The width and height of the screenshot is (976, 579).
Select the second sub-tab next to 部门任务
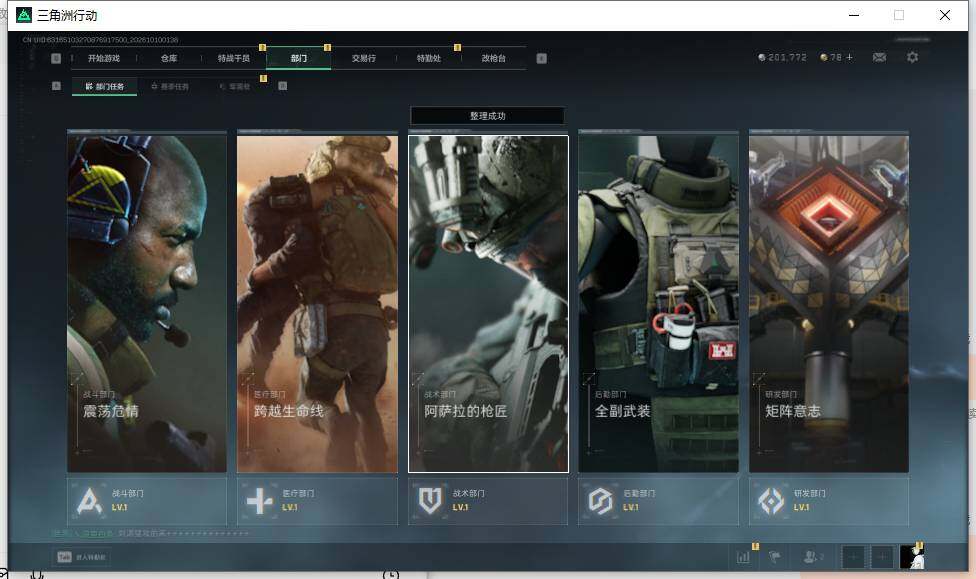(170, 87)
